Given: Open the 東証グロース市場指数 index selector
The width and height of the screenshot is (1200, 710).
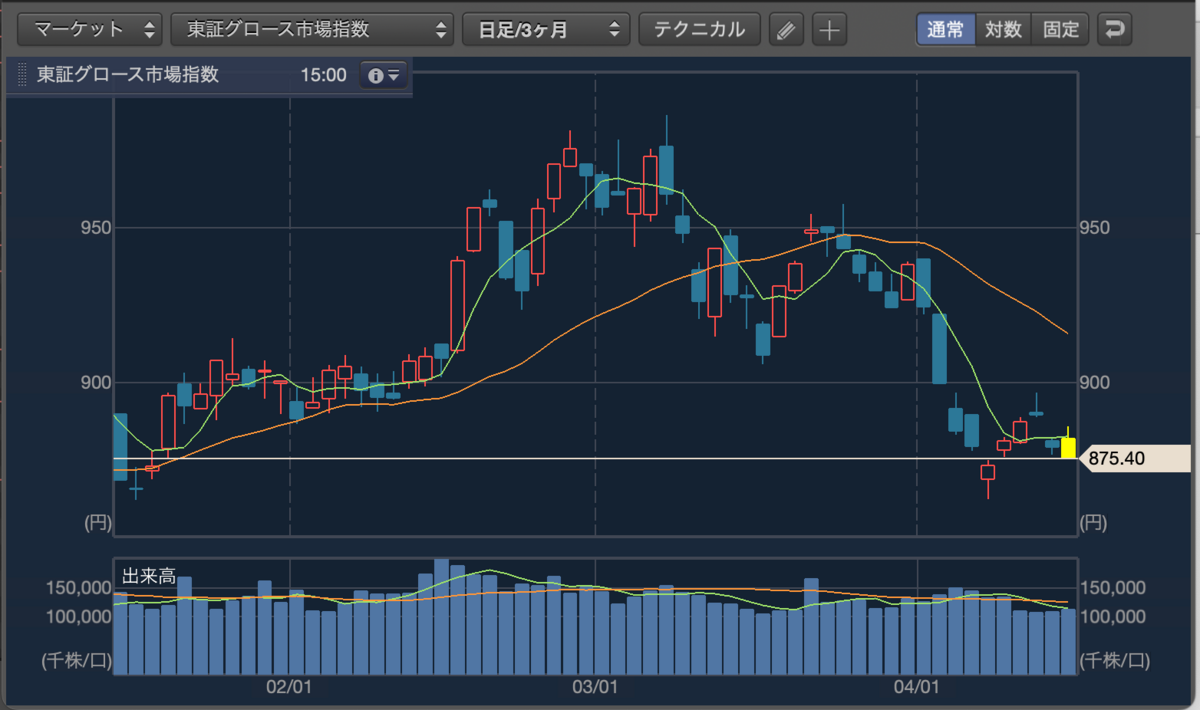Looking at the screenshot, I should point(312,29).
